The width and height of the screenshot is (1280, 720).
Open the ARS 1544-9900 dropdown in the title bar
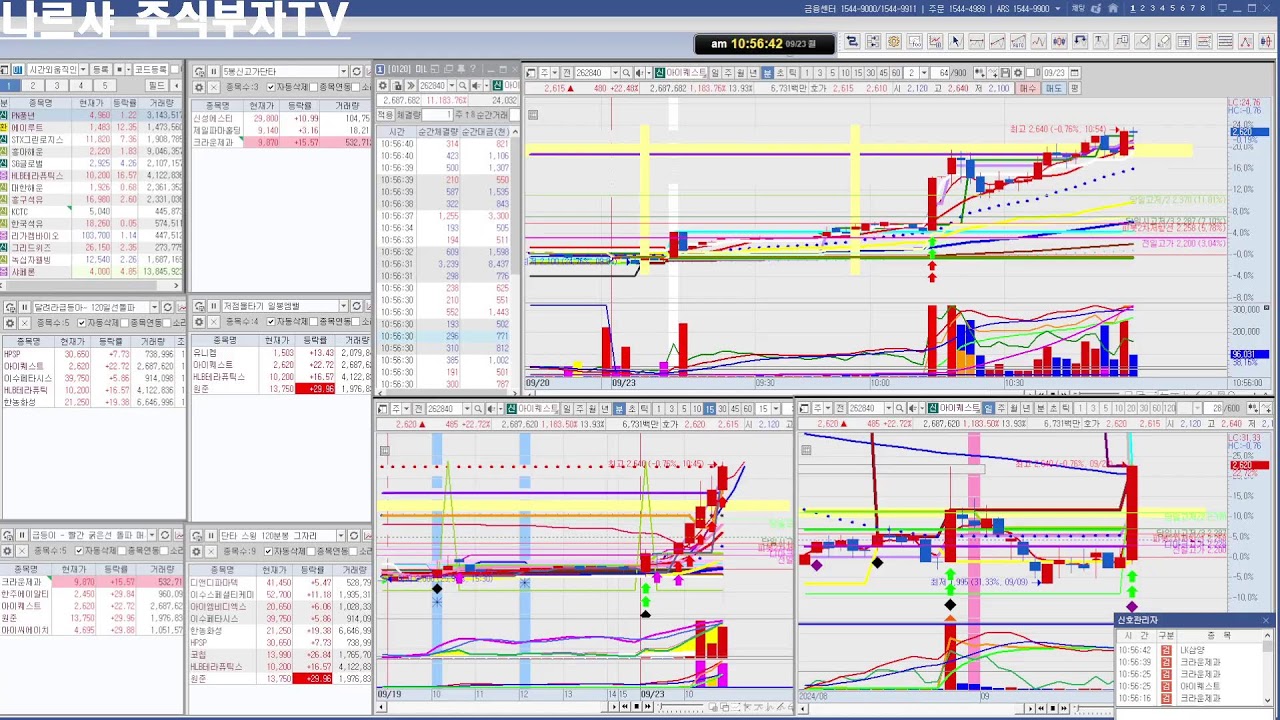pyautogui.click(x=1057, y=8)
